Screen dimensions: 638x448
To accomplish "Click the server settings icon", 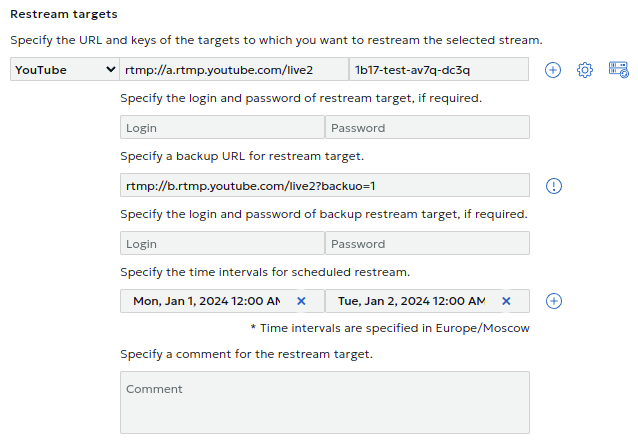I will coord(618,70).
